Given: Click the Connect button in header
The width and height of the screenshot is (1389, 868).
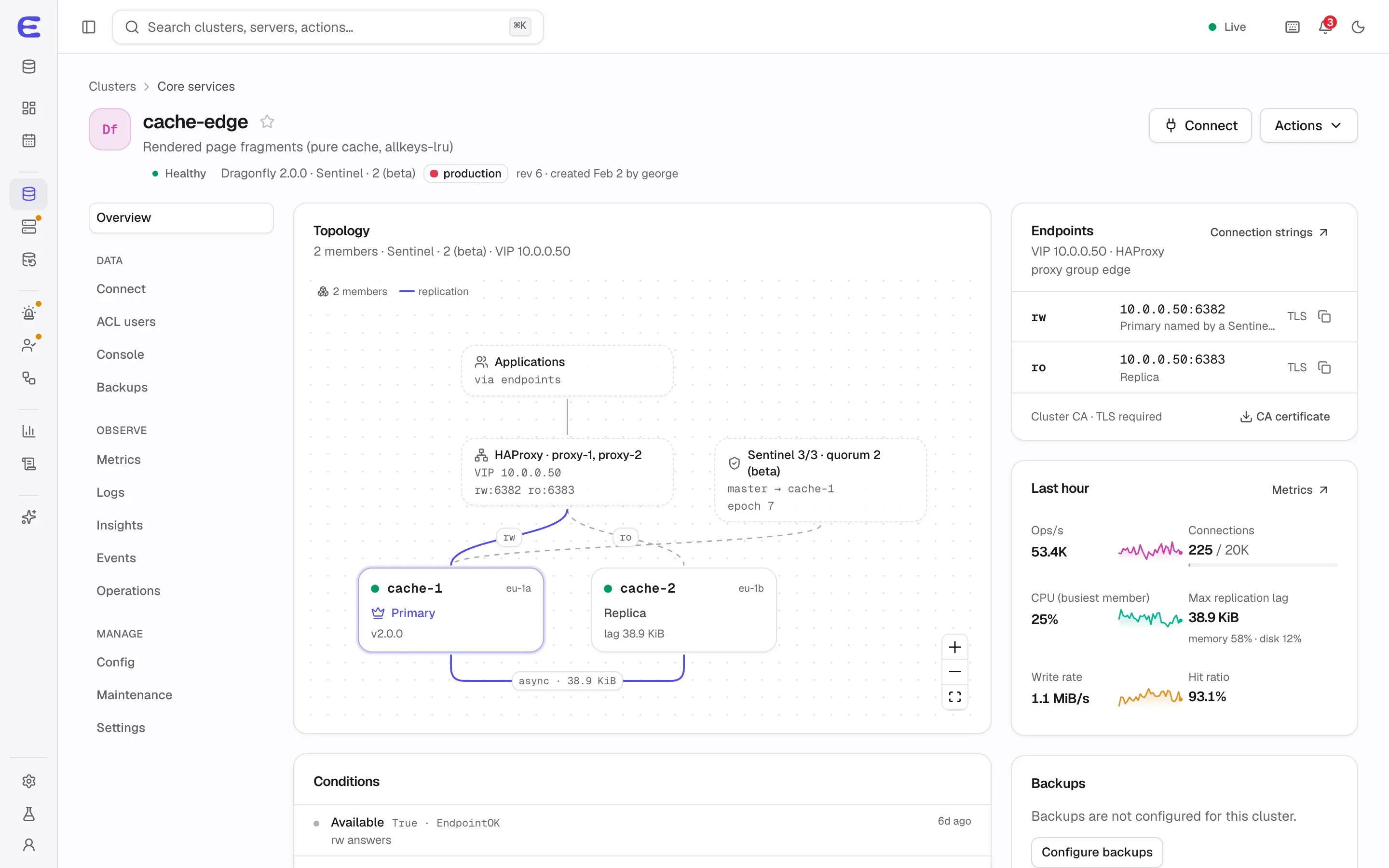Looking at the screenshot, I should [x=1199, y=125].
